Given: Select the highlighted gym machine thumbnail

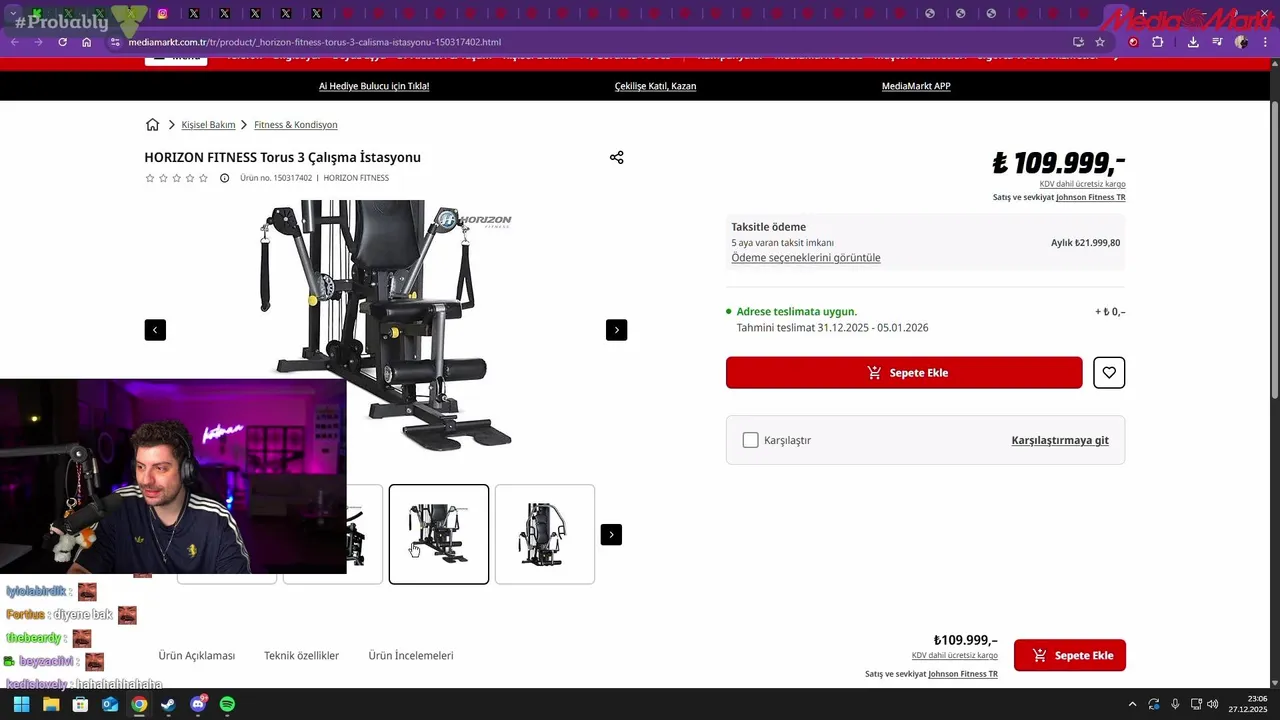Looking at the screenshot, I should click(x=439, y=534).
